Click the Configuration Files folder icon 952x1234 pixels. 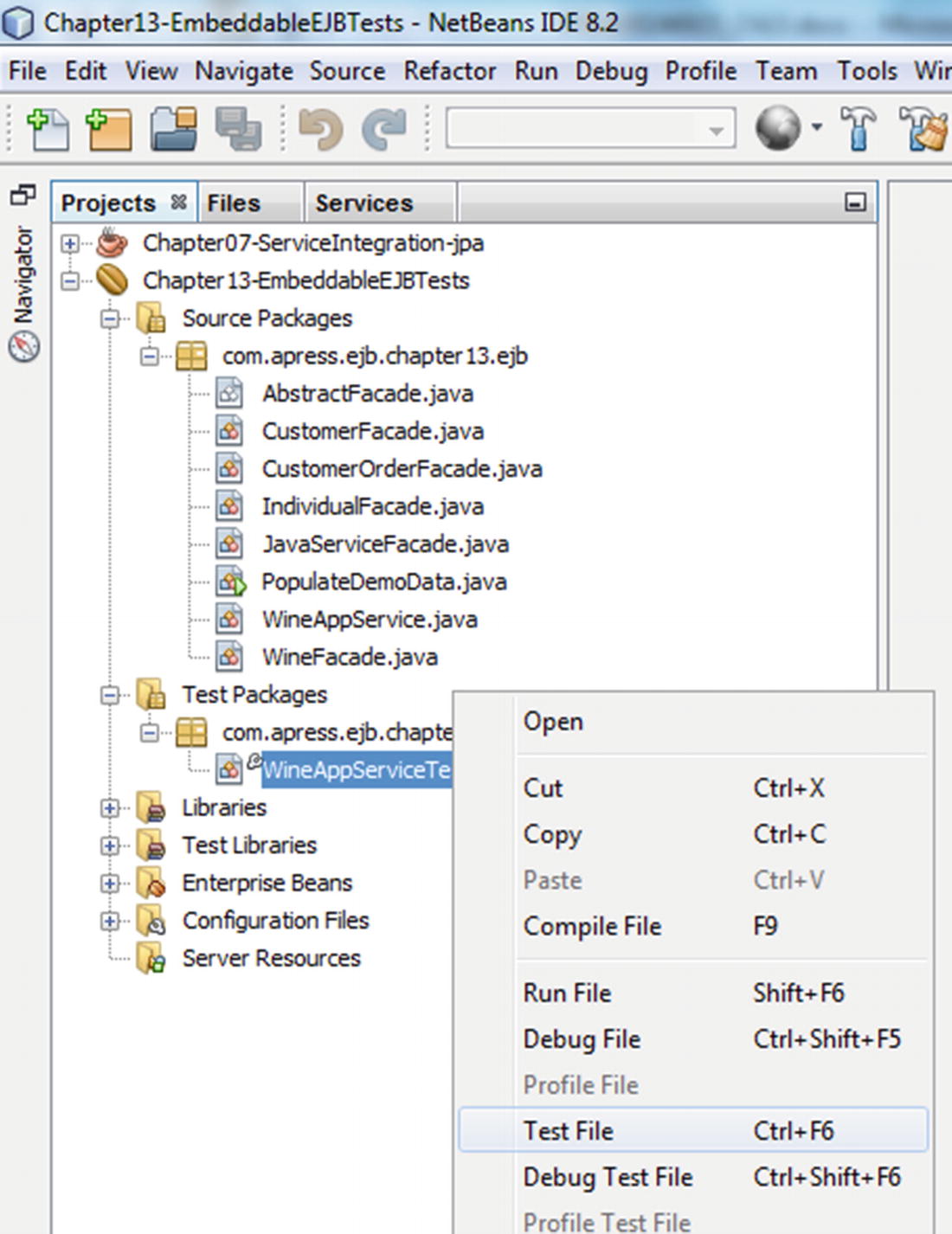pos(151,921)
